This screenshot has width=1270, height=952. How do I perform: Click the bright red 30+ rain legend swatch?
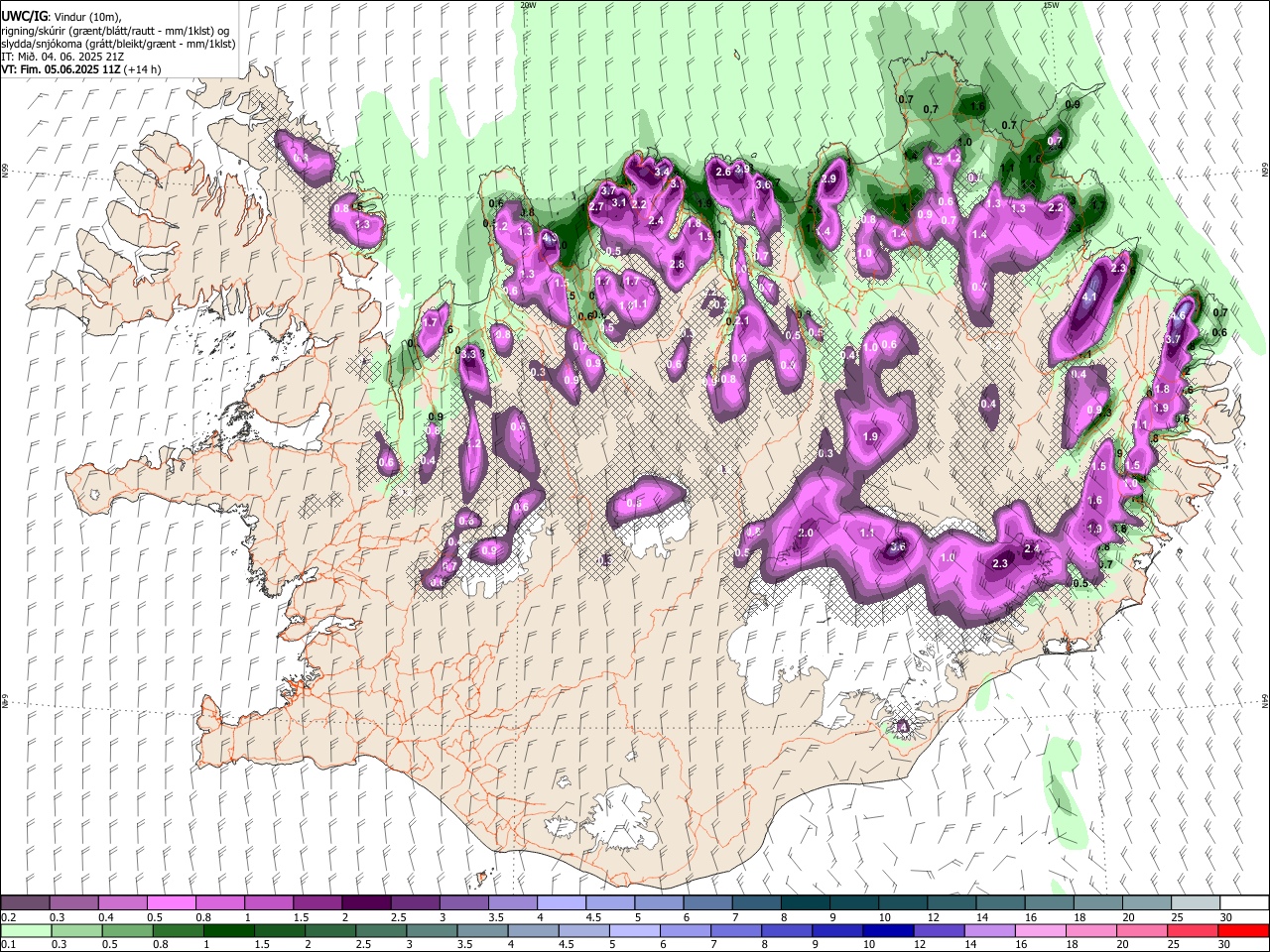(x=1244, y=930)
